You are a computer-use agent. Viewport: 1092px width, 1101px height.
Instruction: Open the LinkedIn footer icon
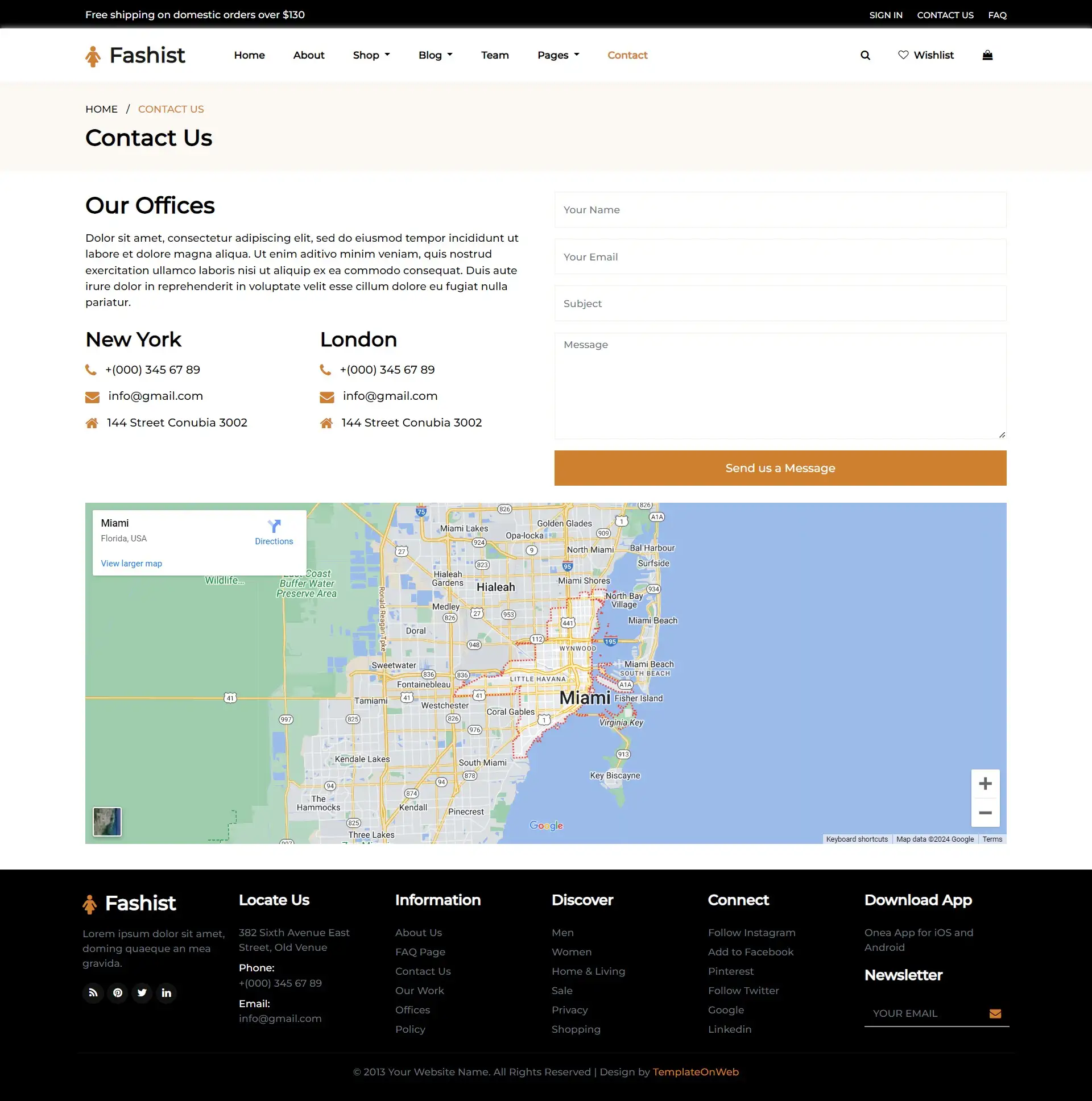point(167,993)
